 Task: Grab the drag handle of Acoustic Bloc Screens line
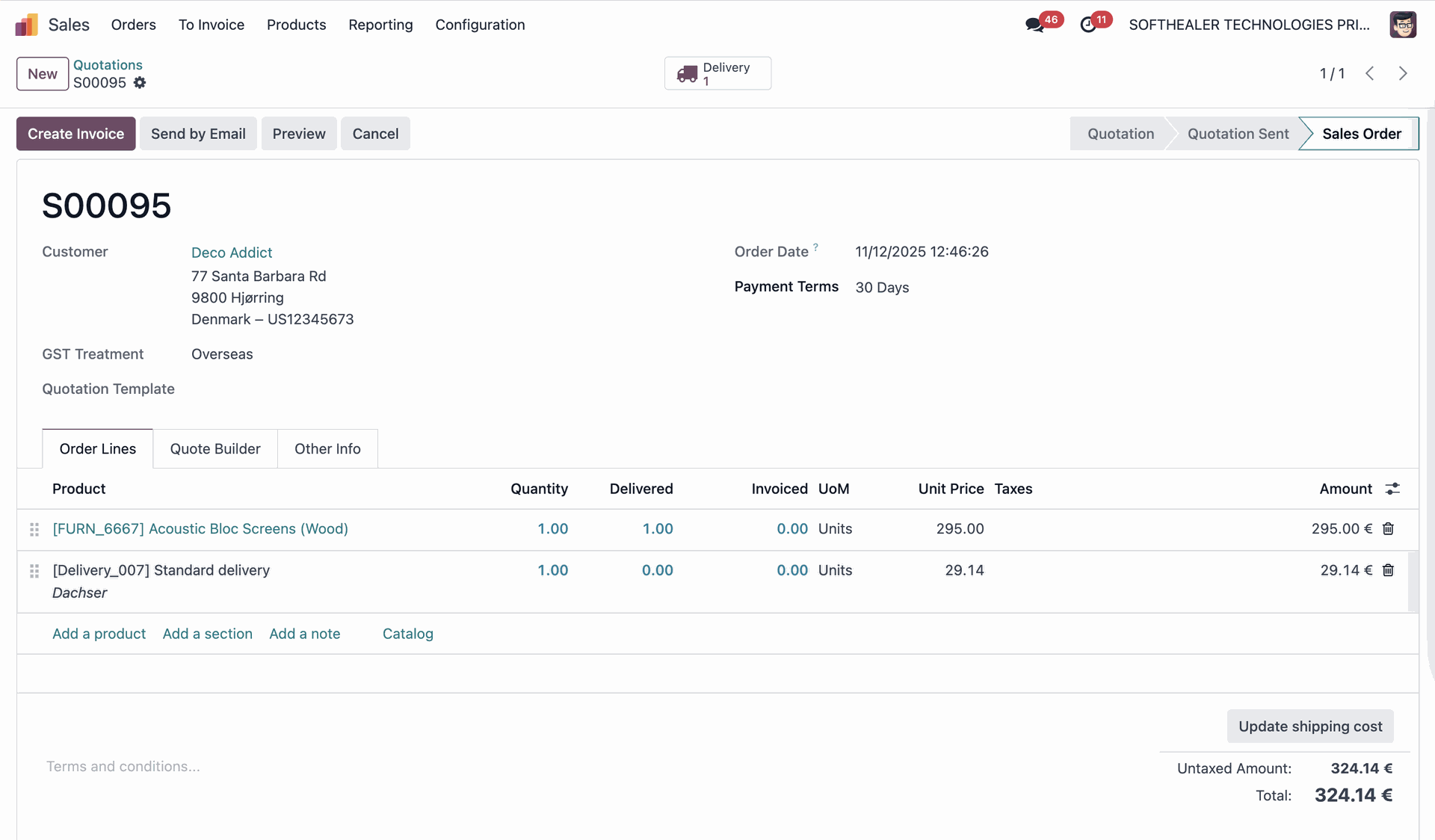pos(34,529)
